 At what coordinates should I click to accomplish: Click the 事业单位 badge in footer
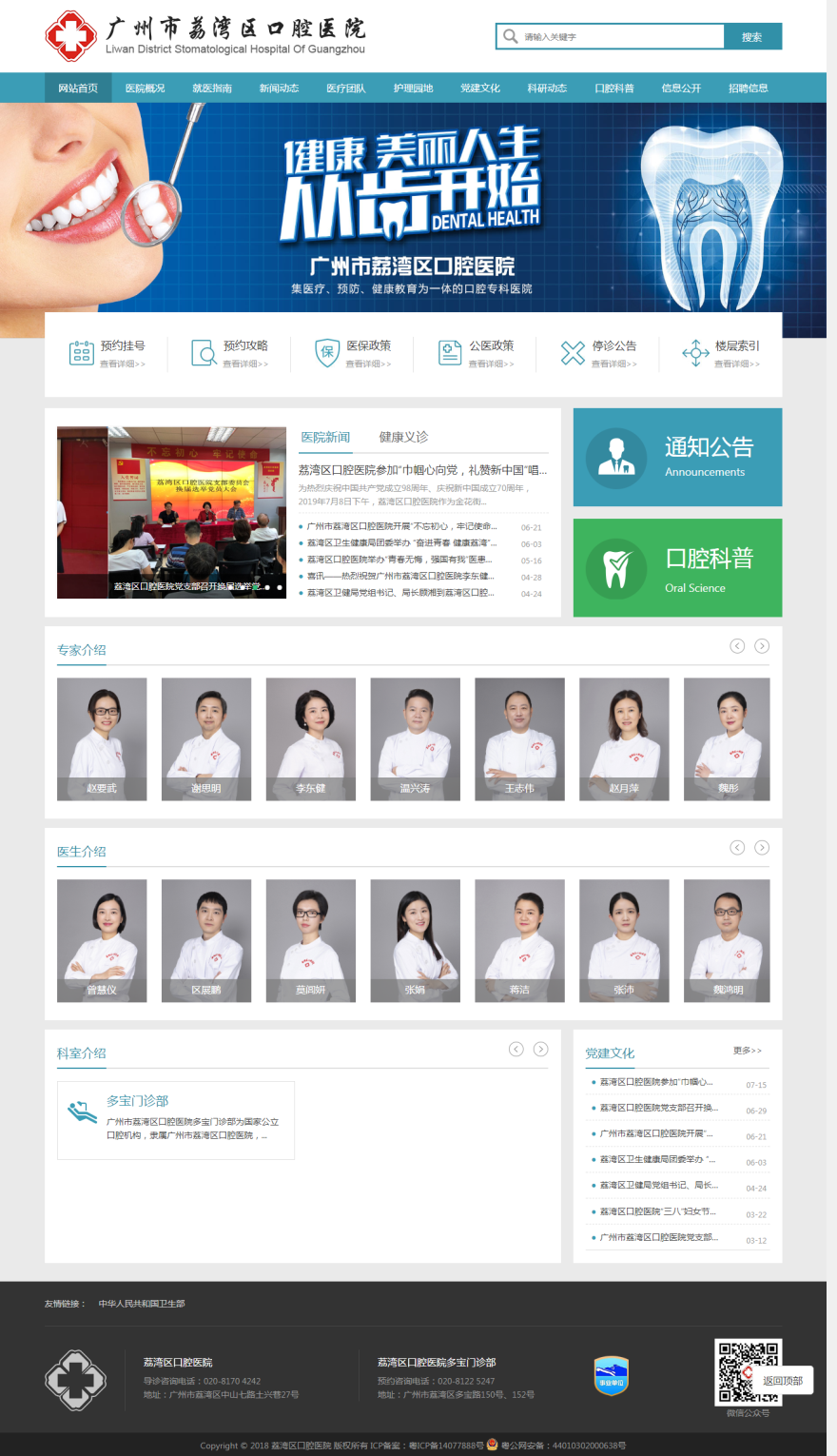611,1376
